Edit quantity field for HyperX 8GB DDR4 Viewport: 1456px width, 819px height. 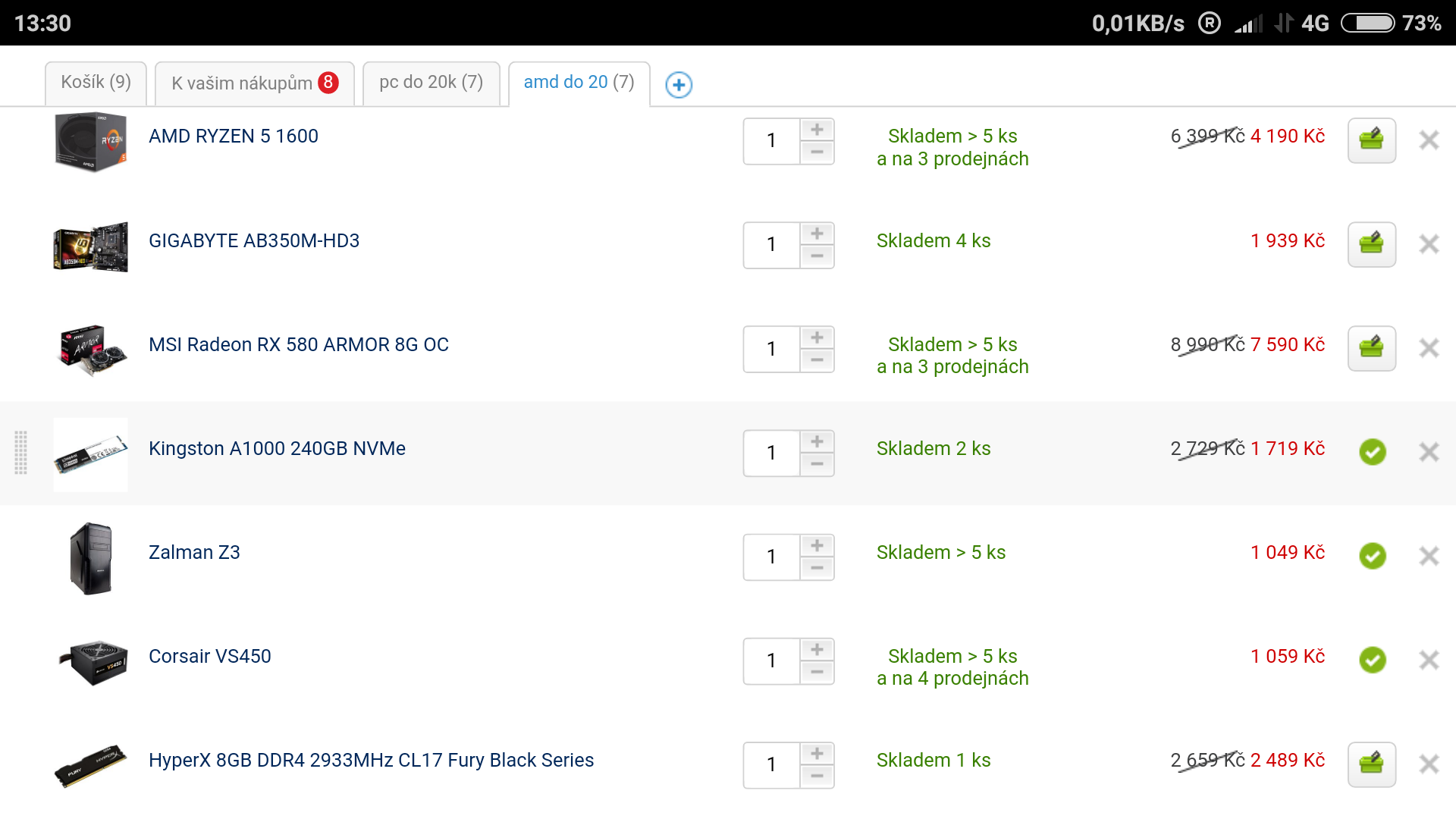pyautogui.click(x=772, y=764)
